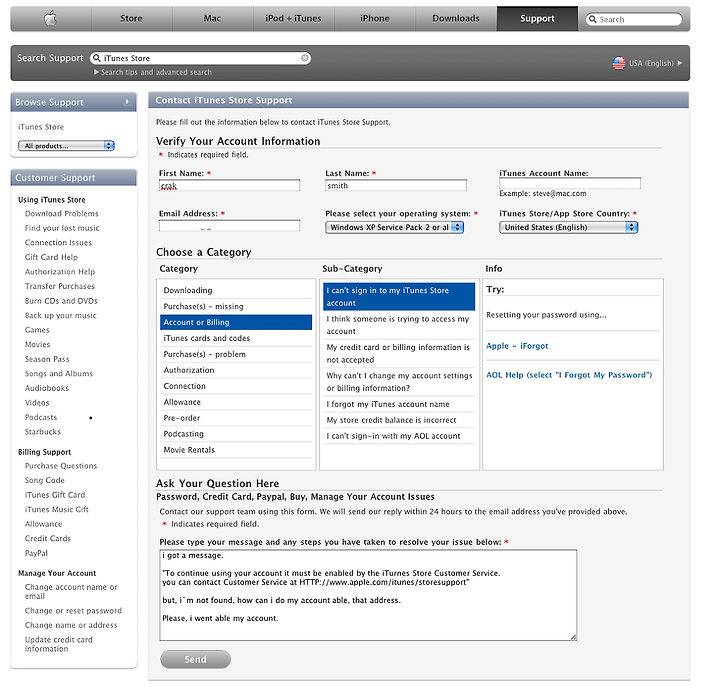Image resolution: width=720 pixels, height=693 pixels.
Task: Clear the Search Support field with the x icon
Action: point(304,58)
